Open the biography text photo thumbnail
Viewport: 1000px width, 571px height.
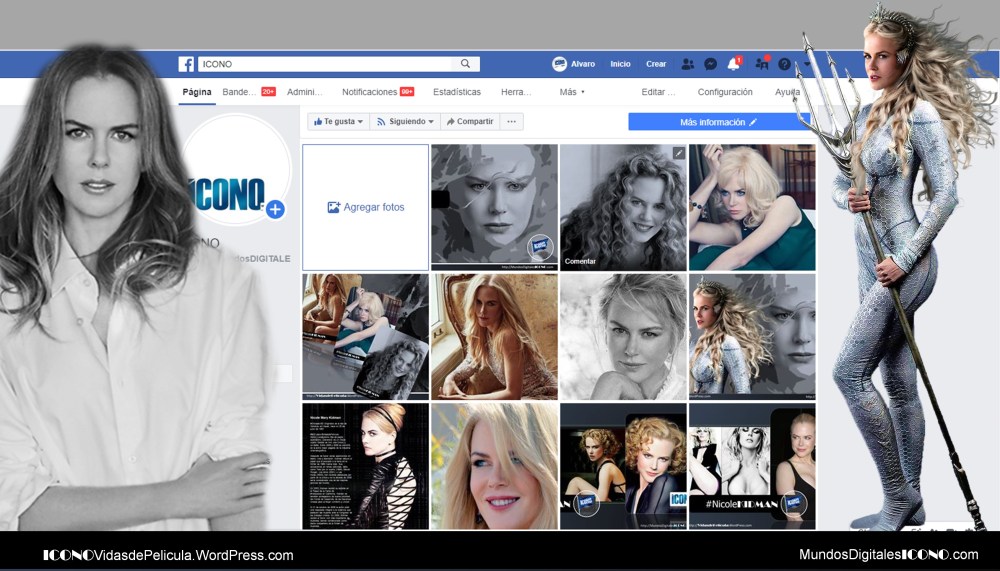[365, 466]
